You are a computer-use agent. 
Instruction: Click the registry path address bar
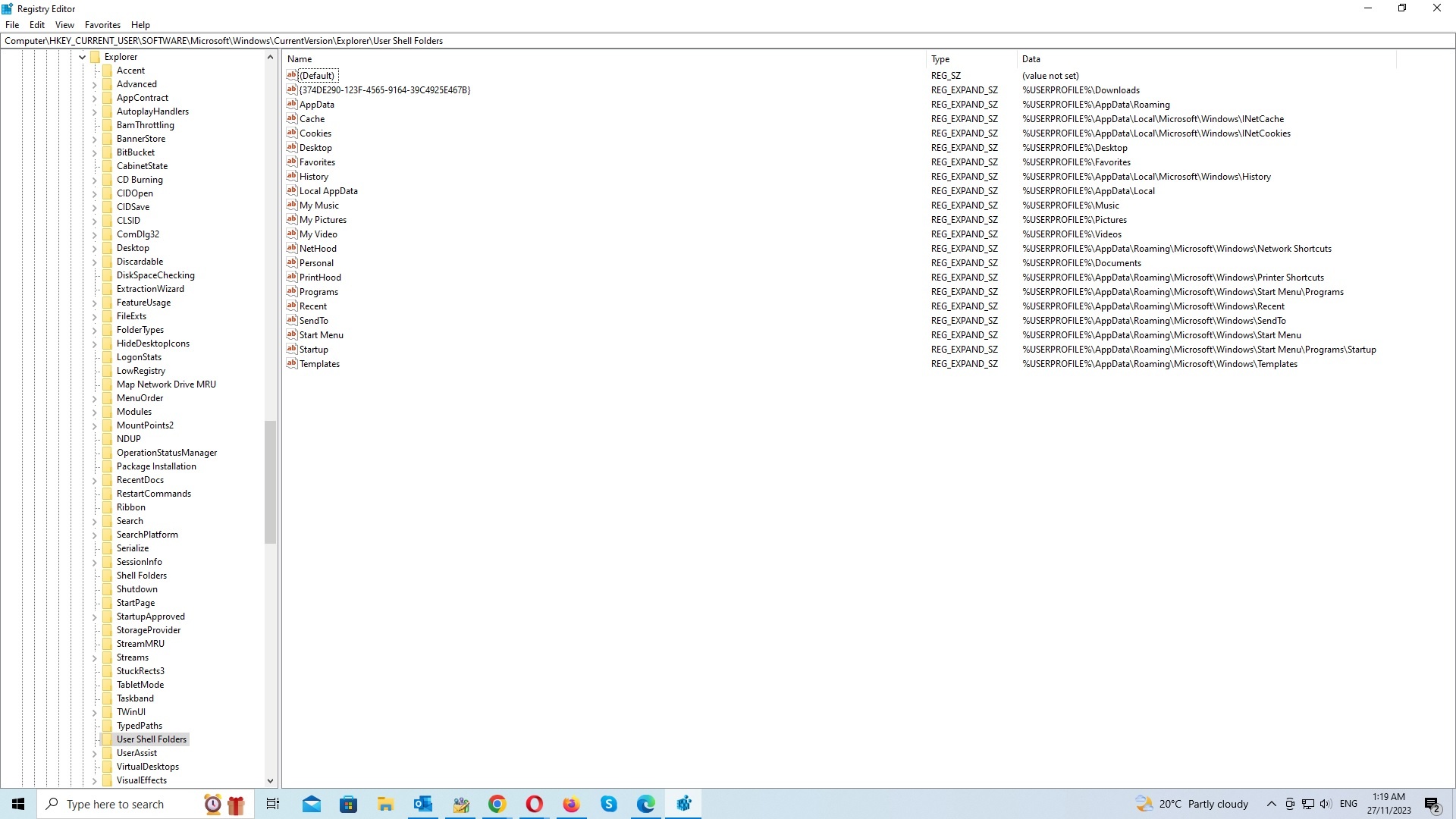[x=728, y=41]
